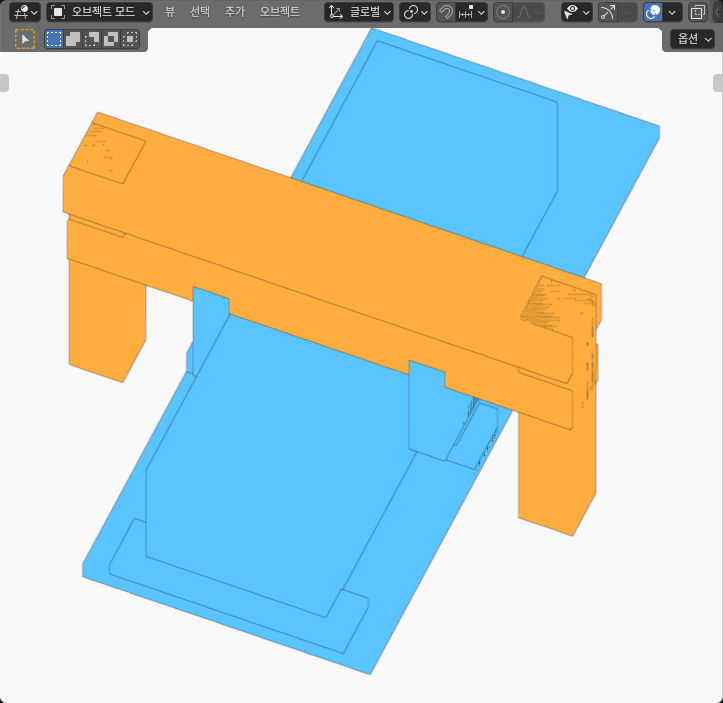Viewport: 723px width, 703px height.
Task: Expand the left toolbar handle
Action: 4,83
